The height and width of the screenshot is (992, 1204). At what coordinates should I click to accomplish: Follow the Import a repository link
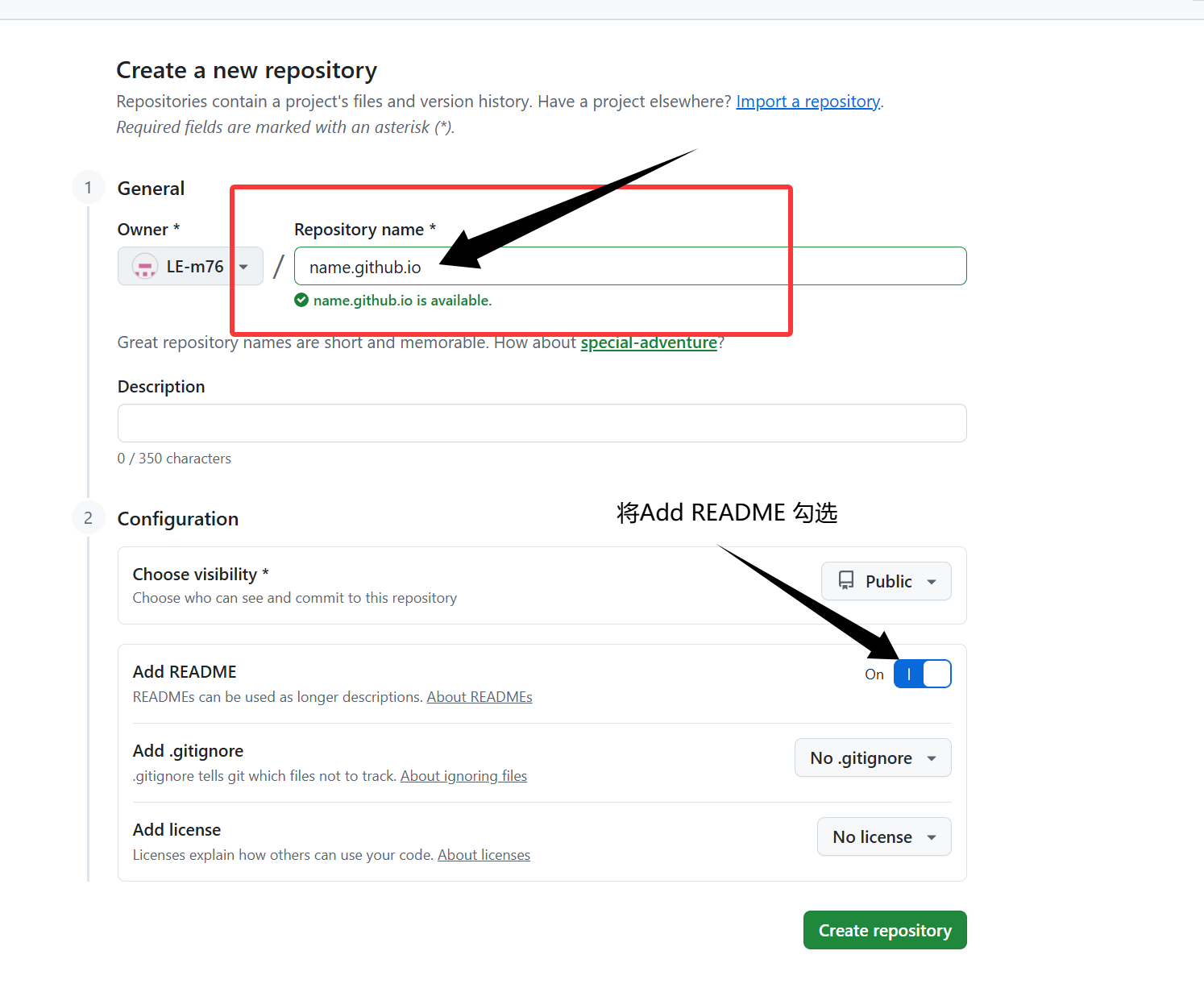pos(808,102)
